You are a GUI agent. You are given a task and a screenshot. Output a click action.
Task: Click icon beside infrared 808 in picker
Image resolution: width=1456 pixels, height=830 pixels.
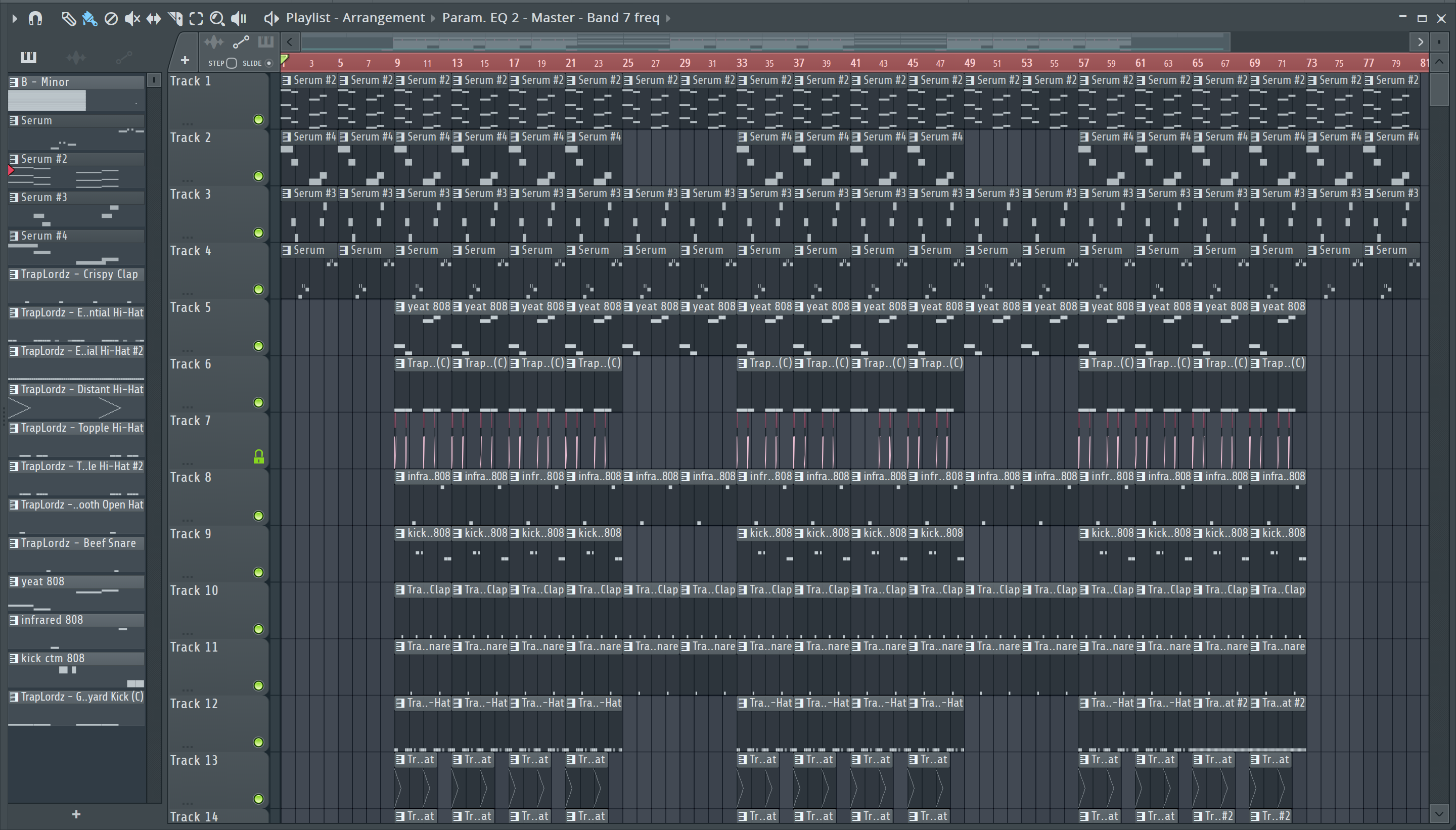click(x=14, y=620)
